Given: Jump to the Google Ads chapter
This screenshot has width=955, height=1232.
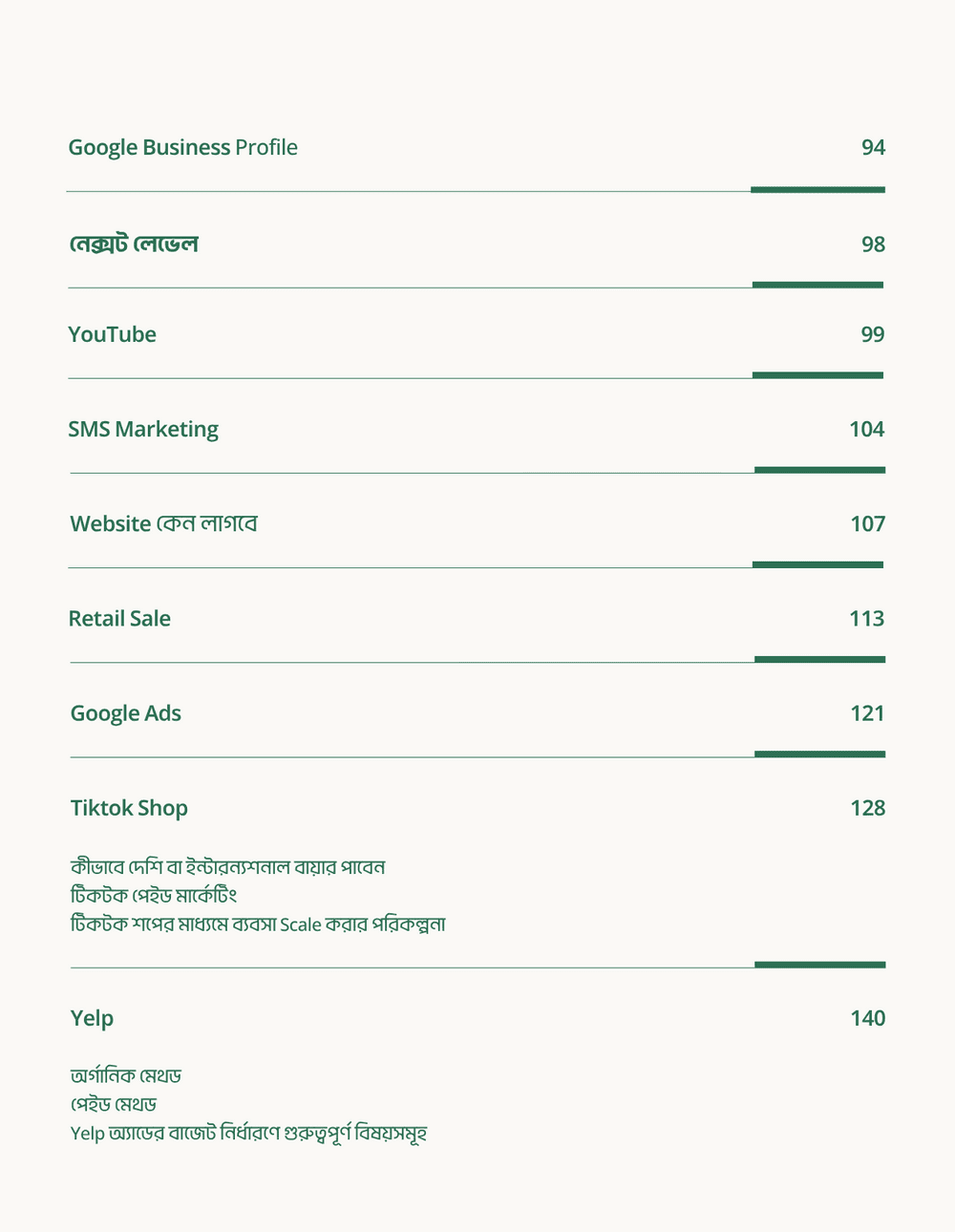Looking at the screenshot, I should click(x=125, y=713).
